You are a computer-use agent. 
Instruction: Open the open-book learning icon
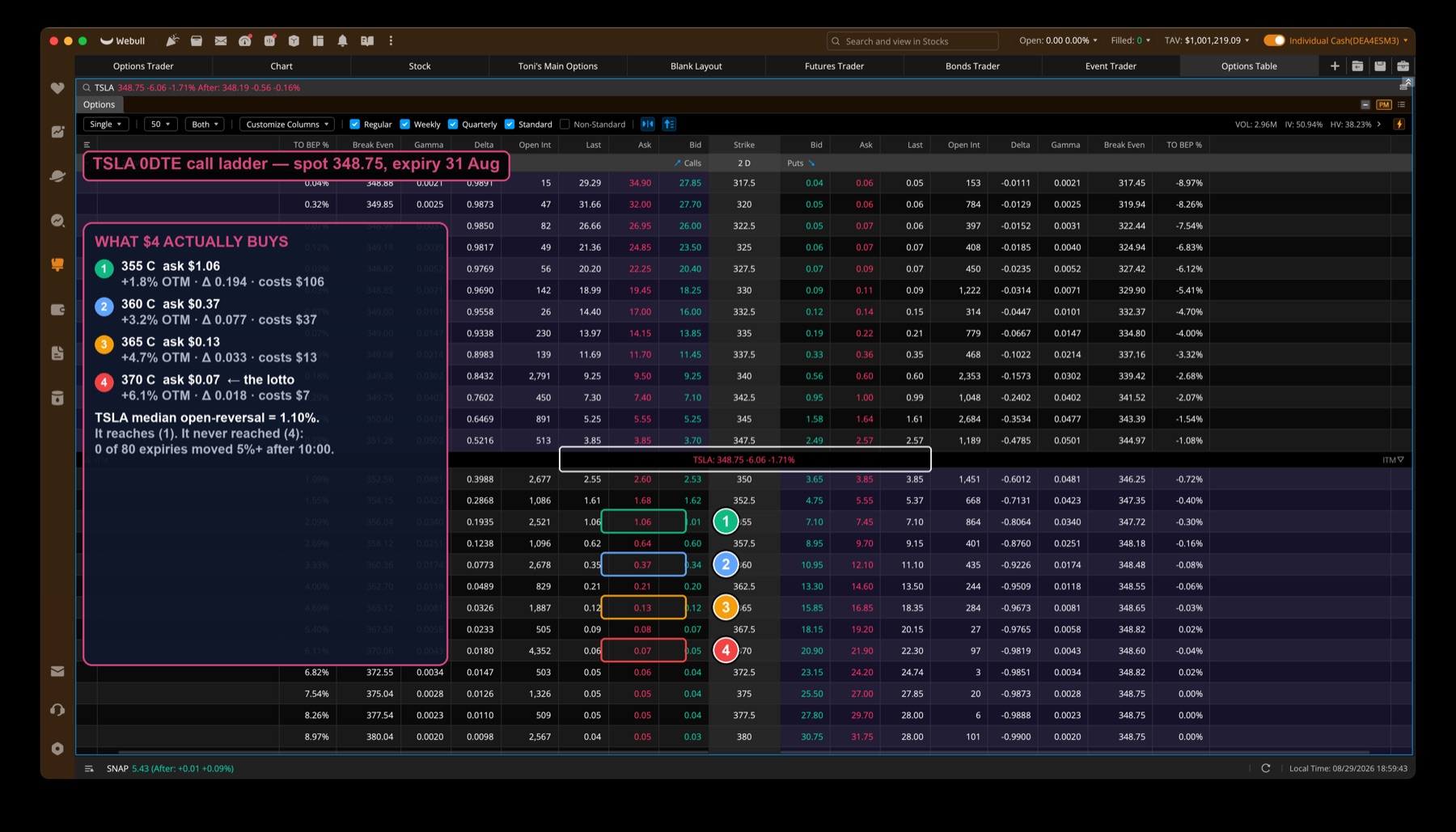pos(367,40)
